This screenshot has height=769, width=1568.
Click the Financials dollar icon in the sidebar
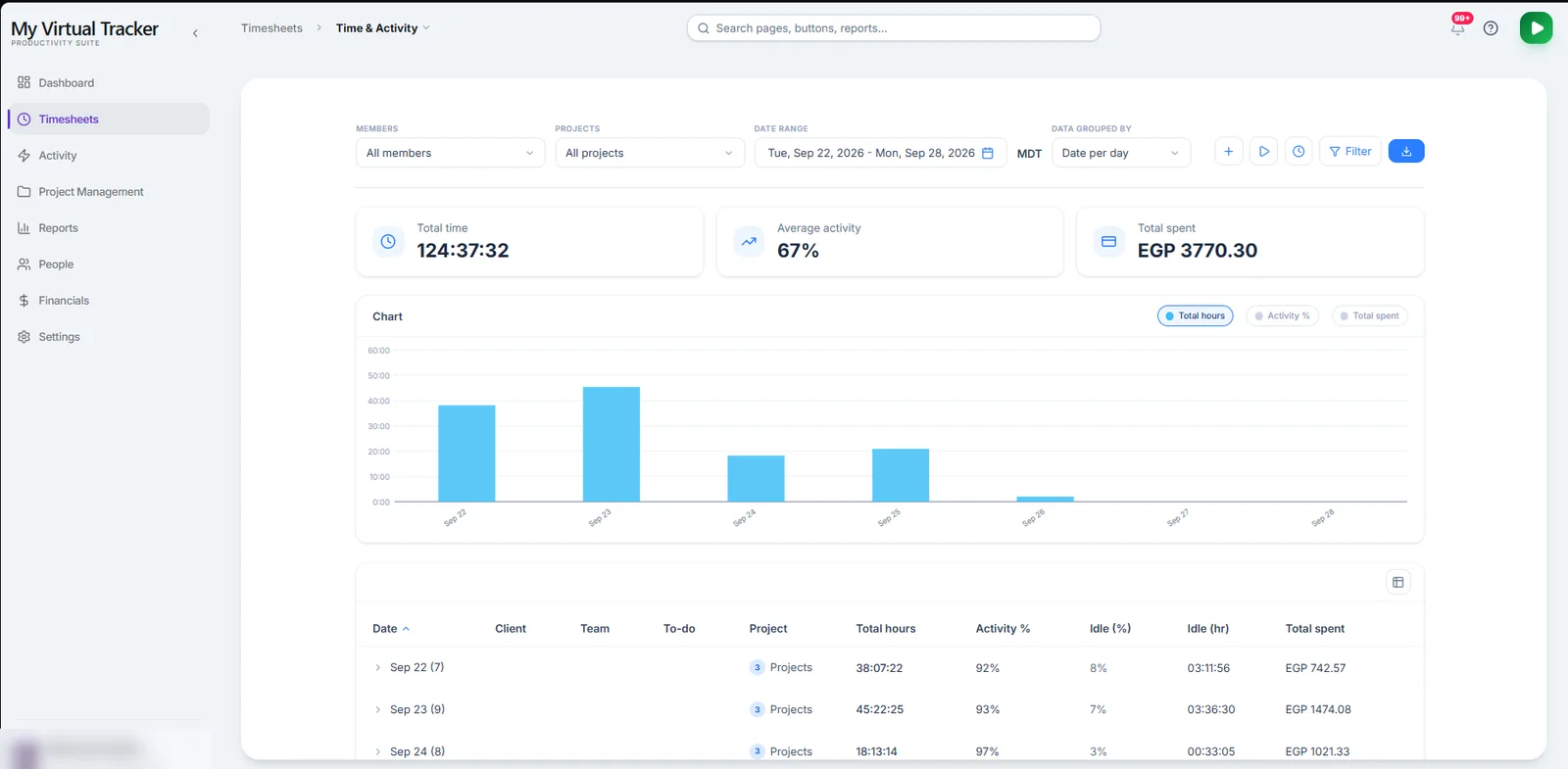pyautogui.click(x=24, y=301)
